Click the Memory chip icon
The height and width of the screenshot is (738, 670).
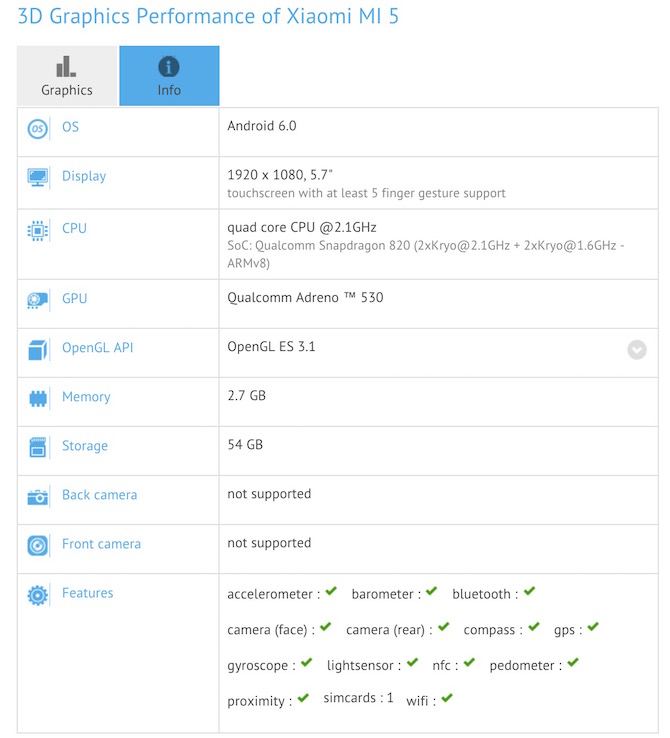tap(38, 398)
